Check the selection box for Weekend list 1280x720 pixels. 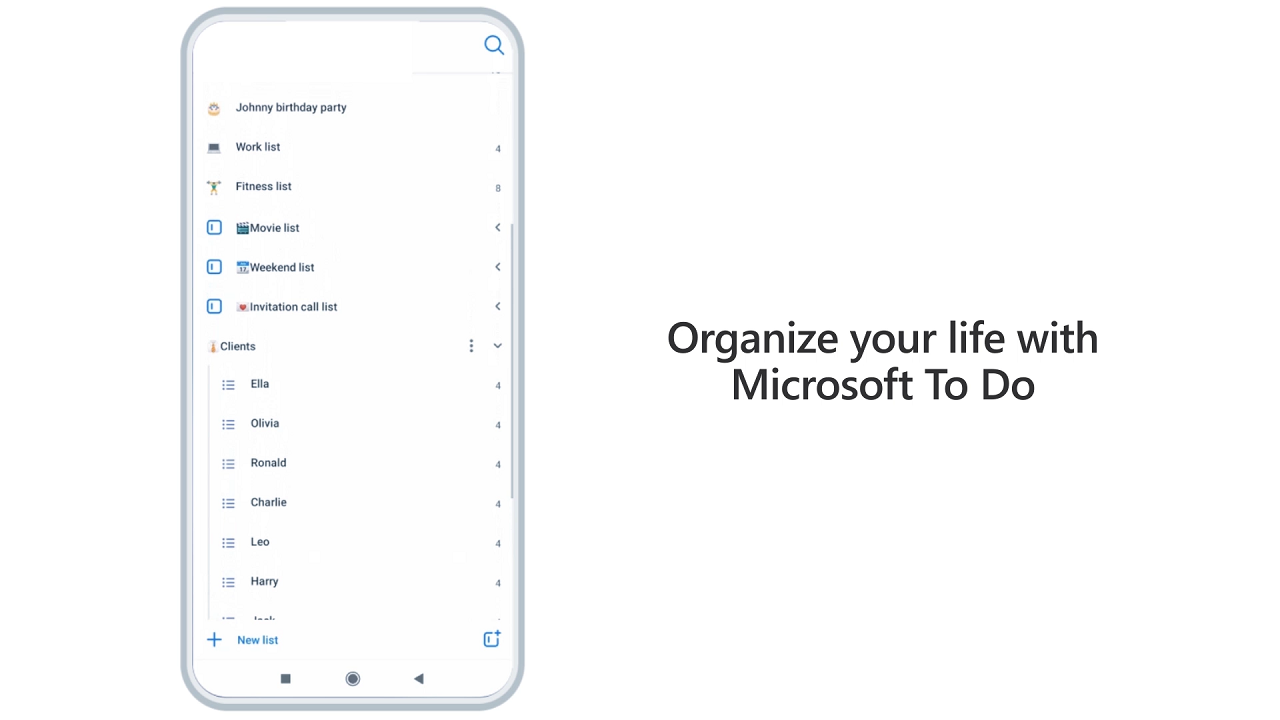[x=214, y=267]
